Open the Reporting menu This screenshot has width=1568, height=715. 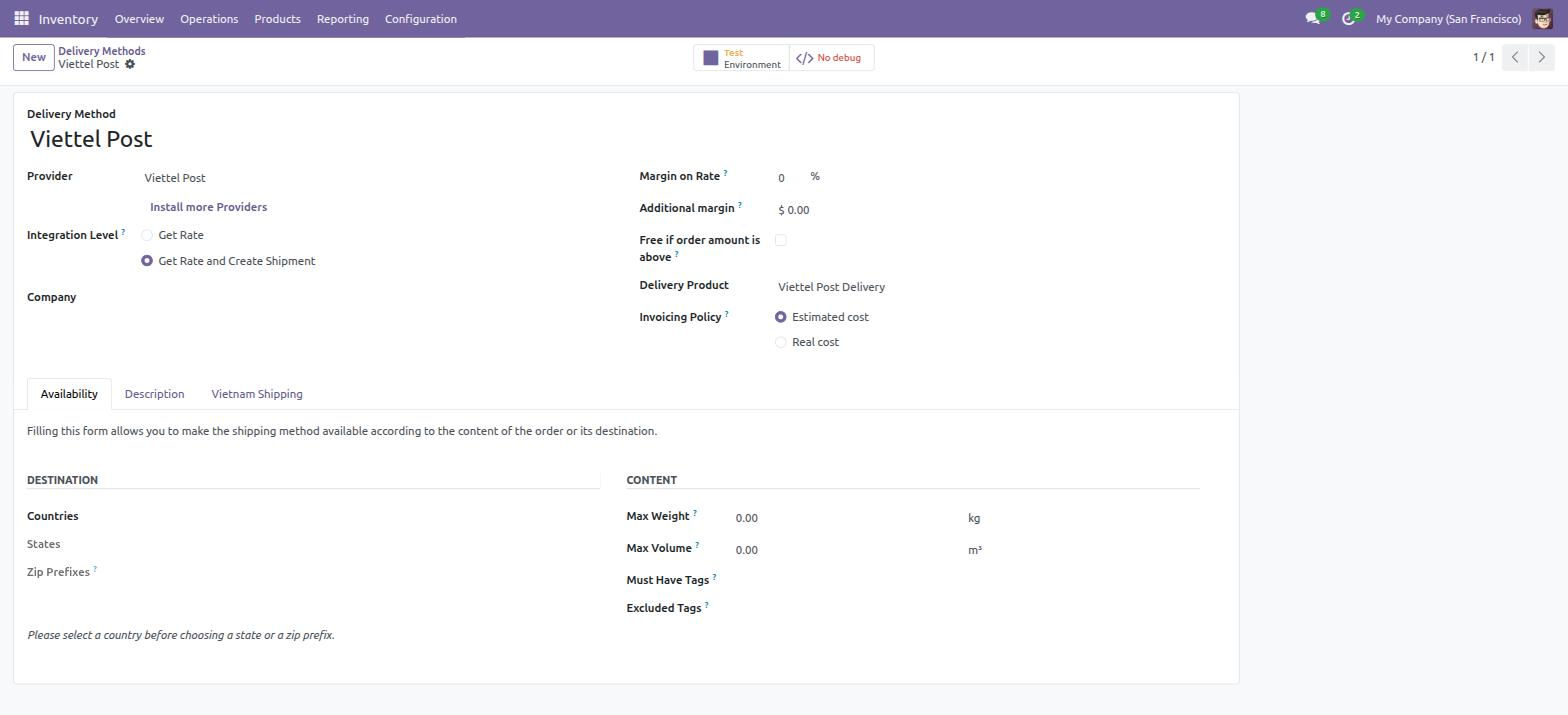click(x=342, y=19)
